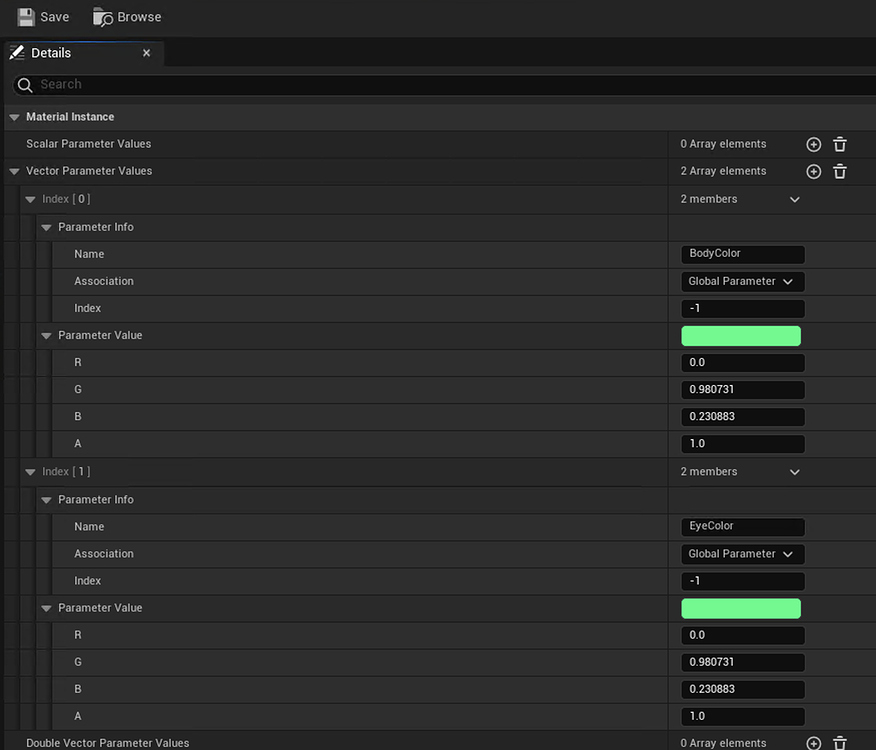Screen dimensions: 876x750
Task: Open the EyeColor Association dropdown
Action: [x=742, y=553]
